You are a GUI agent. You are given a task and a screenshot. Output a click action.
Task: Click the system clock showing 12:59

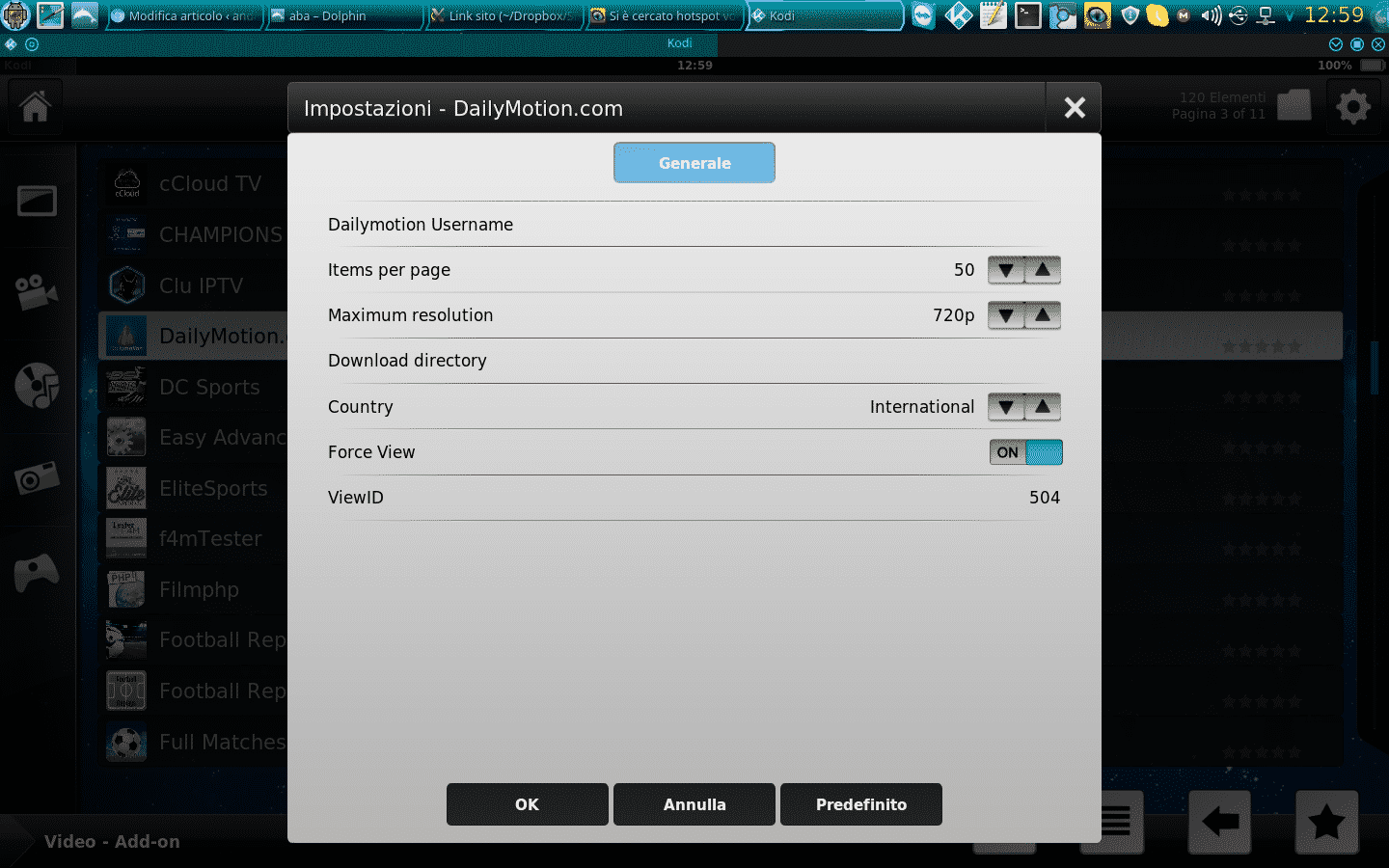[x=1333, y=14]
